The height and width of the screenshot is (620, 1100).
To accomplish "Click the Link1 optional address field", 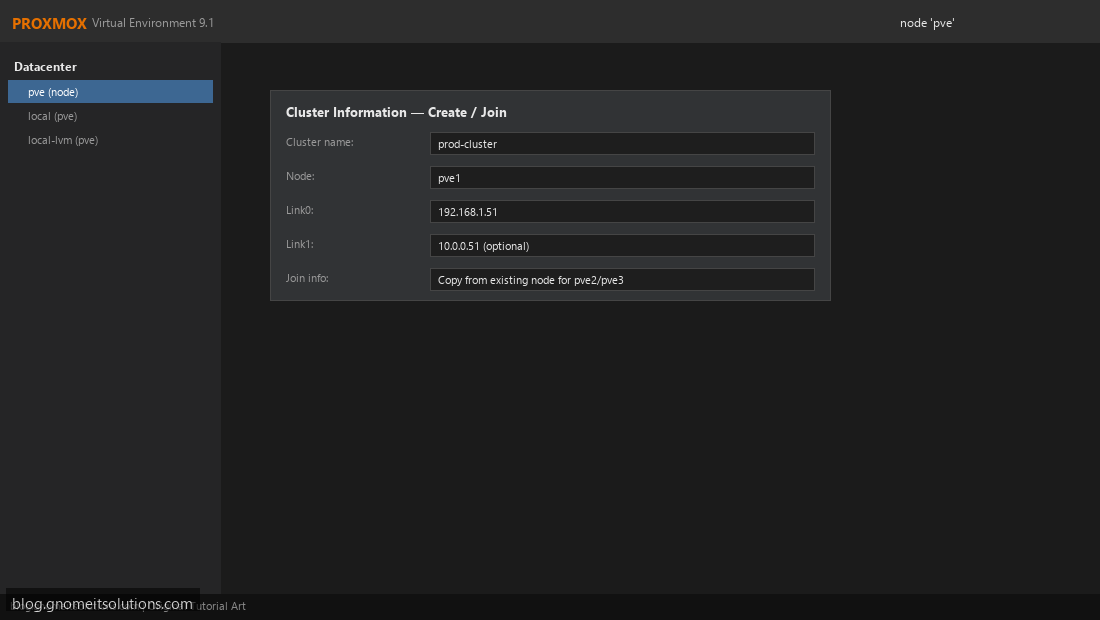I will click(622, 245).
